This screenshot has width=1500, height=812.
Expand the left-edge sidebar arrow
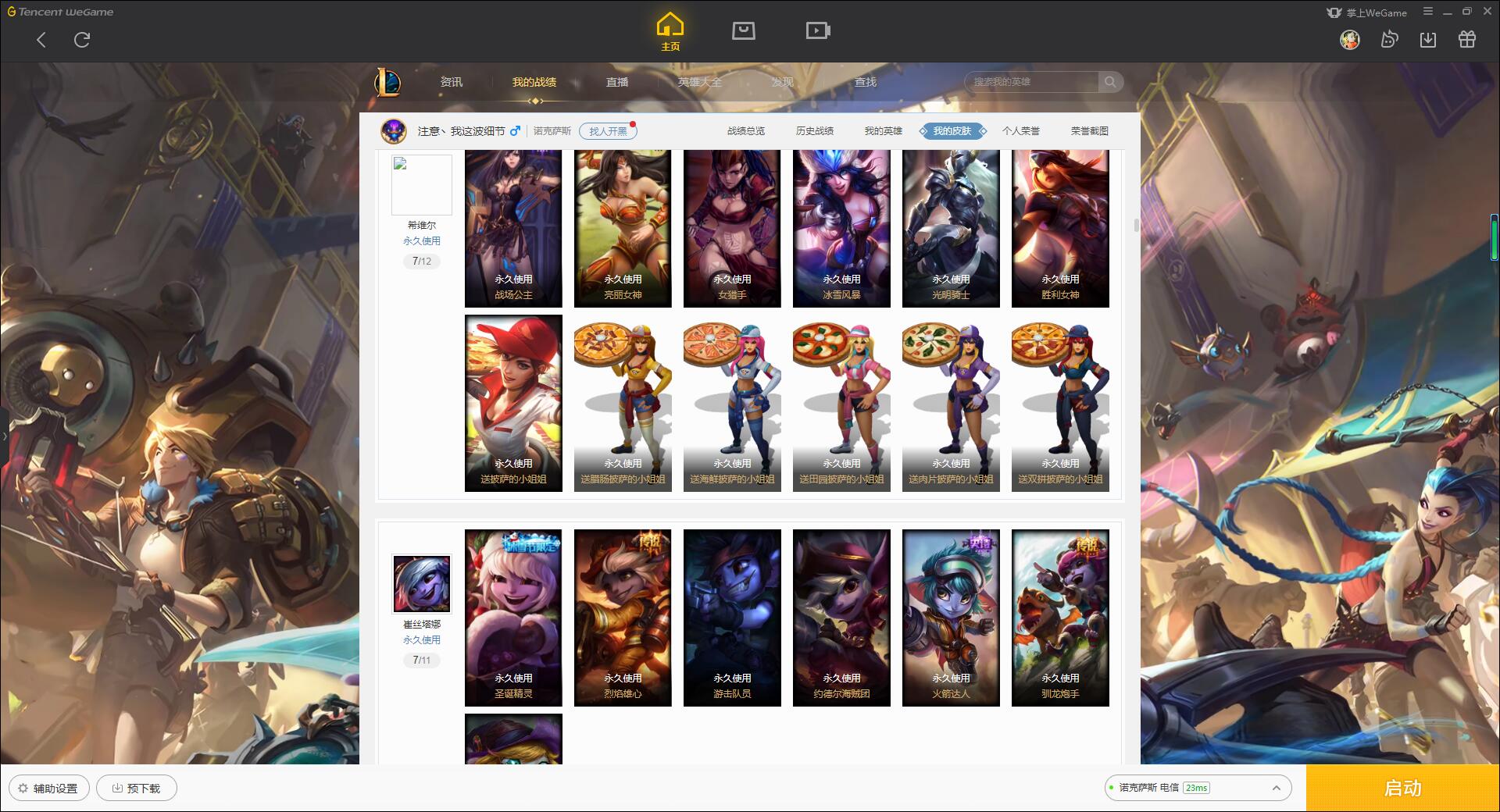click(x=4, y=436)
